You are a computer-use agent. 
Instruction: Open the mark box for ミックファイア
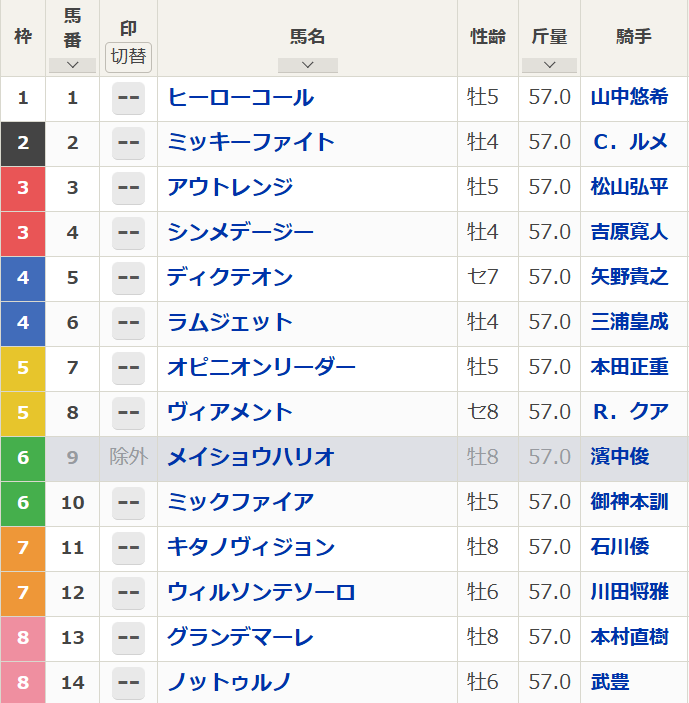128,503
